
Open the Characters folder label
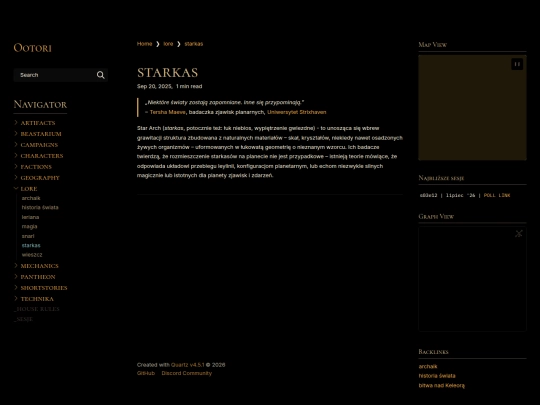pos(42,156)
